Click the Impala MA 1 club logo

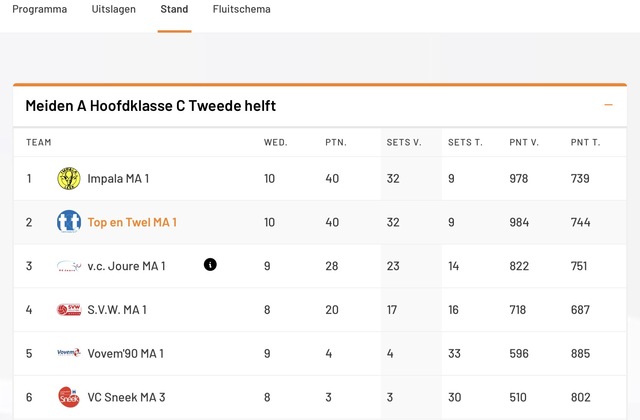68,179
